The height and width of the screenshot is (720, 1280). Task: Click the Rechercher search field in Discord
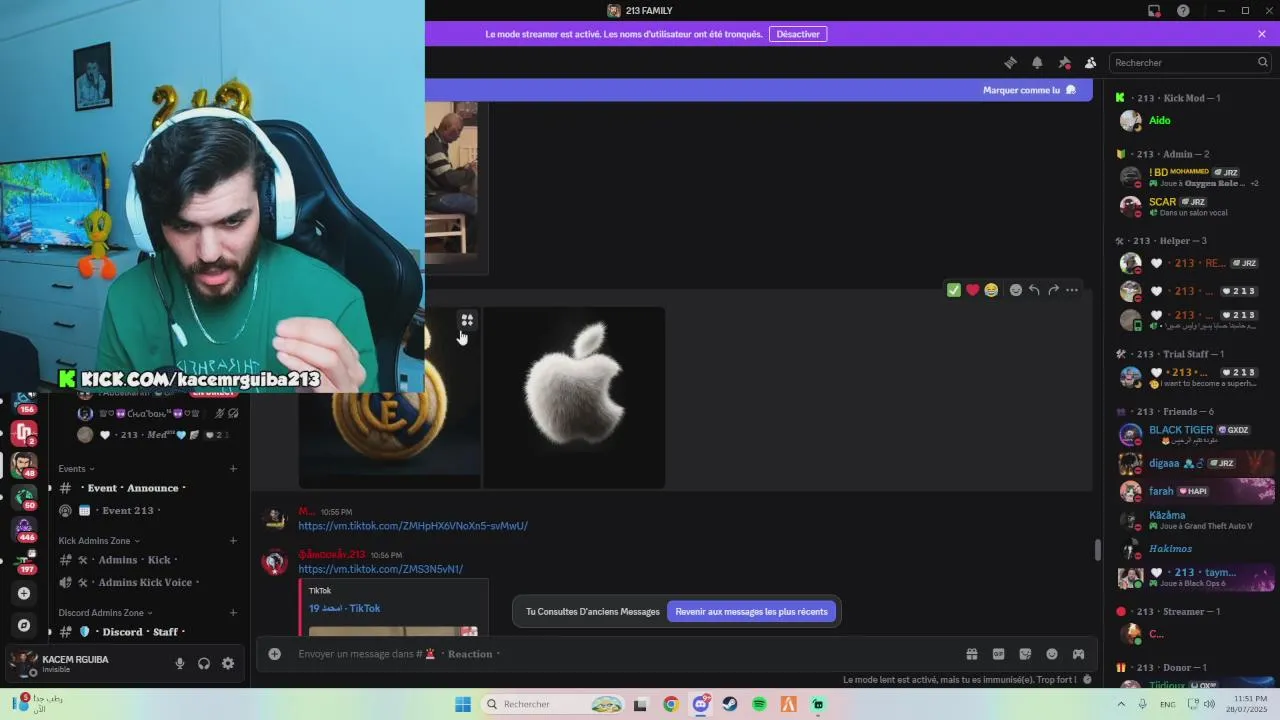[x=1190, y=62]
